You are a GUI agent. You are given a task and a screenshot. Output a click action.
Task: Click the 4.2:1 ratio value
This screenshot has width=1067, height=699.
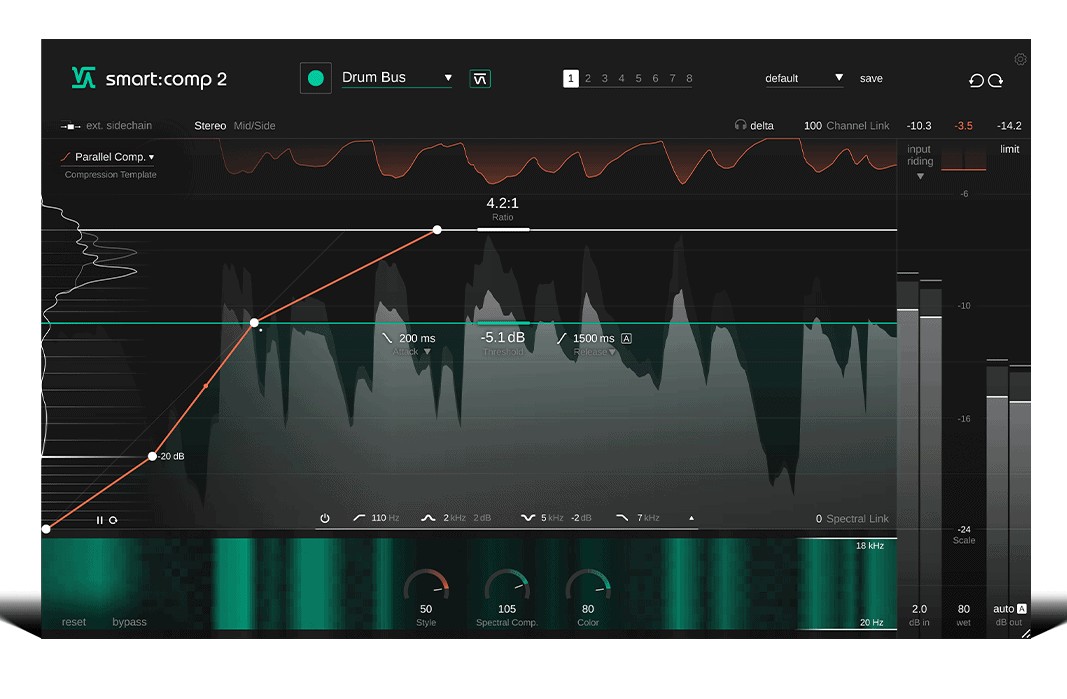(x=502, y=203)
